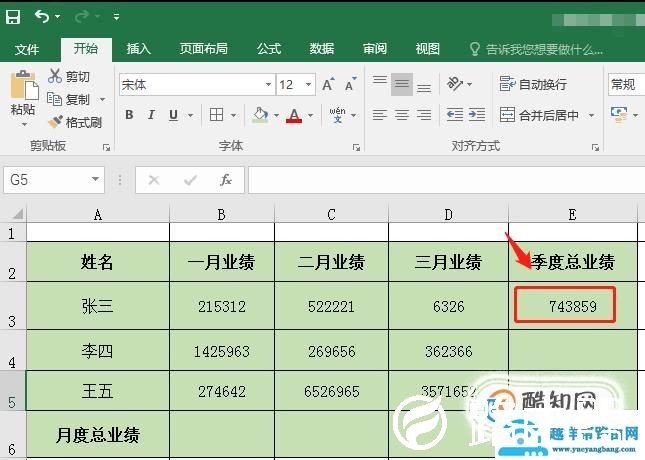Confirm formula entry with checkmark
Viewport: 645px width, 460px height.
coord(190,180)
